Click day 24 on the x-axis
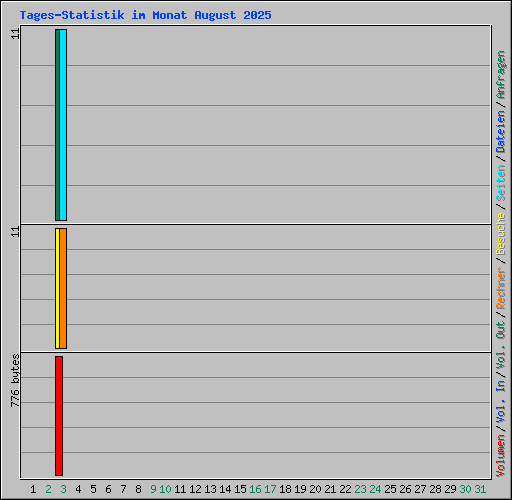 click(x=375, y=489)
